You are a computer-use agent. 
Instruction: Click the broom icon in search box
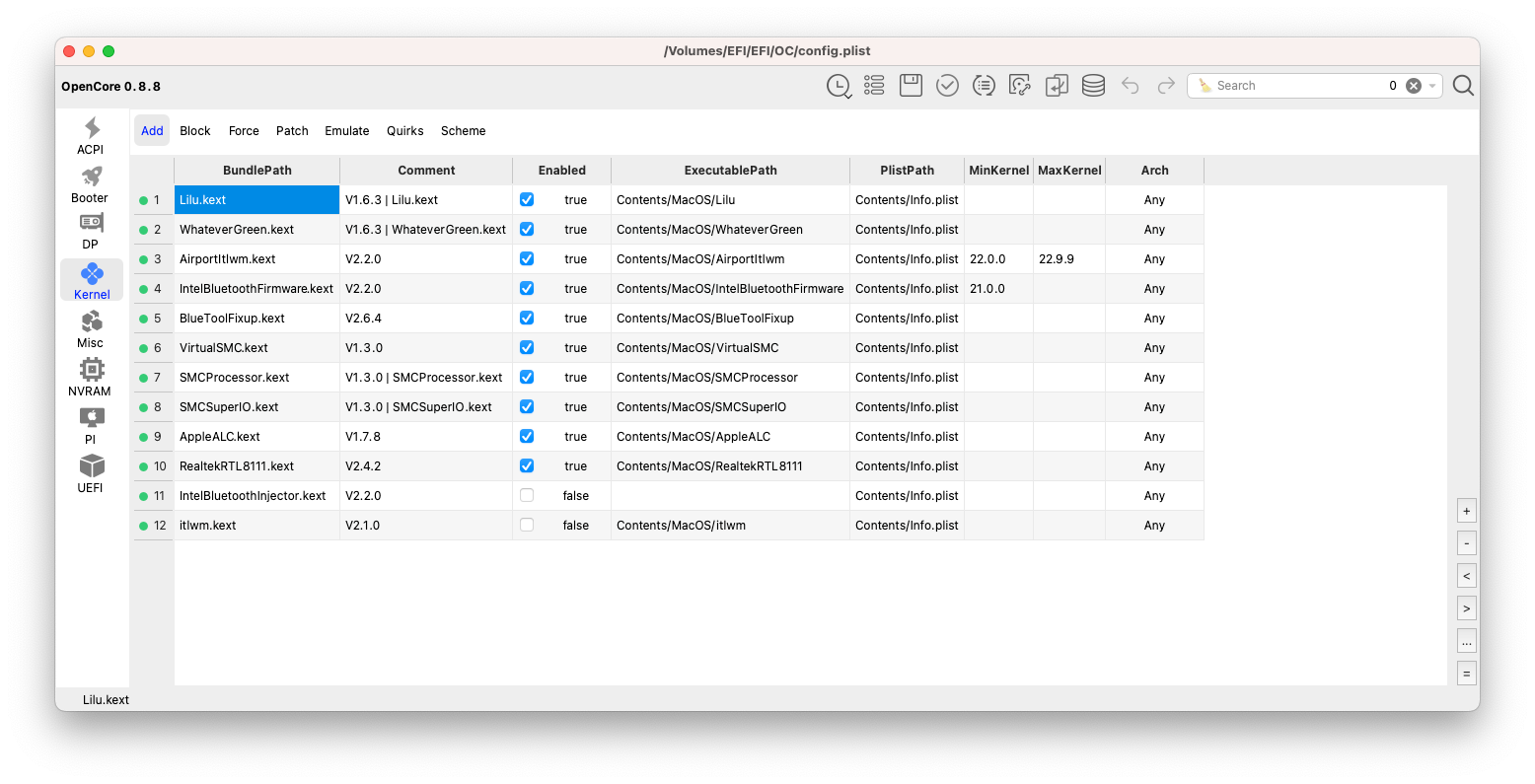click(1205, 86)
